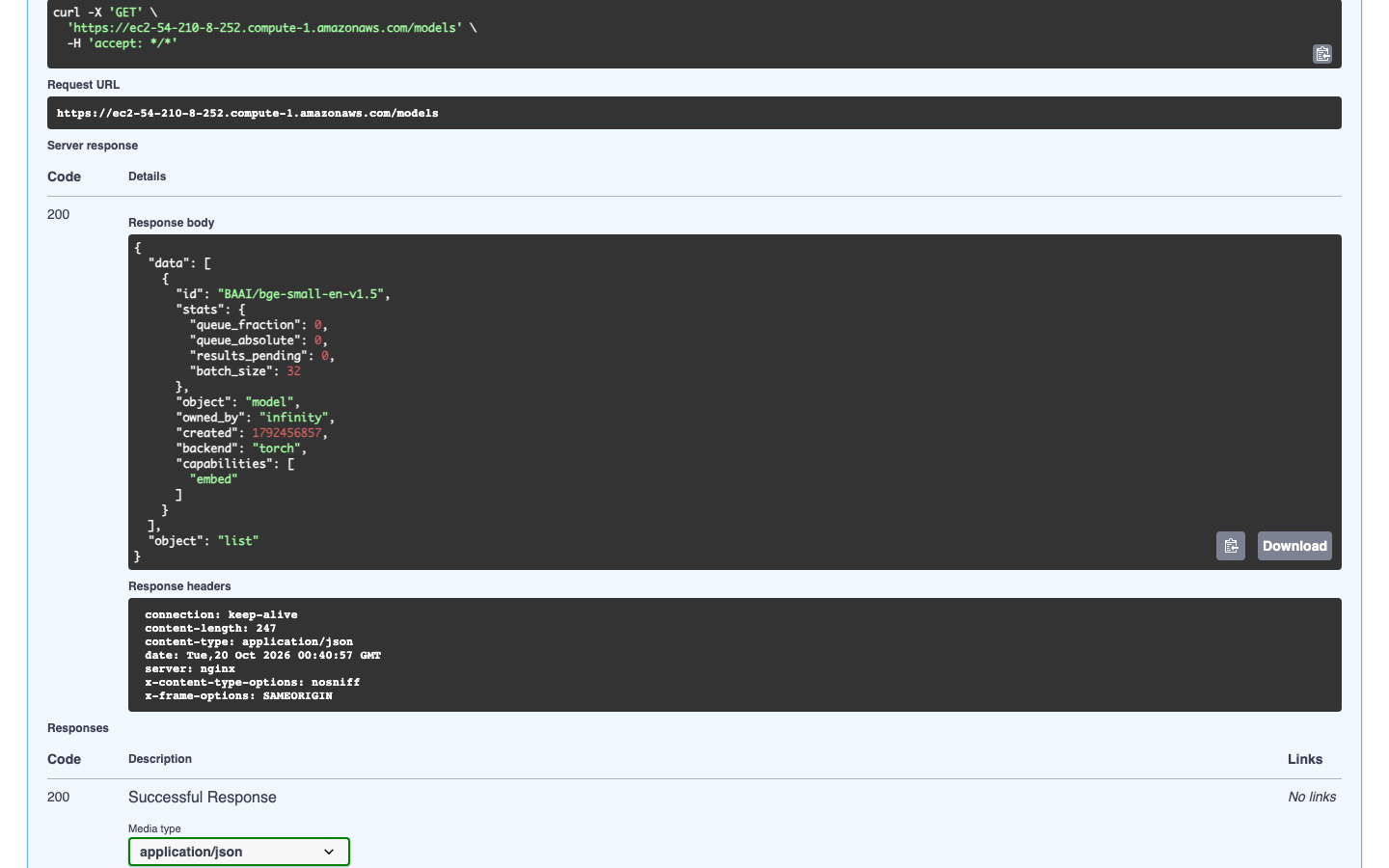This screenshot has height=868, width=1389.
Task: Click the "object": "list" line
Action: point(204,541)
